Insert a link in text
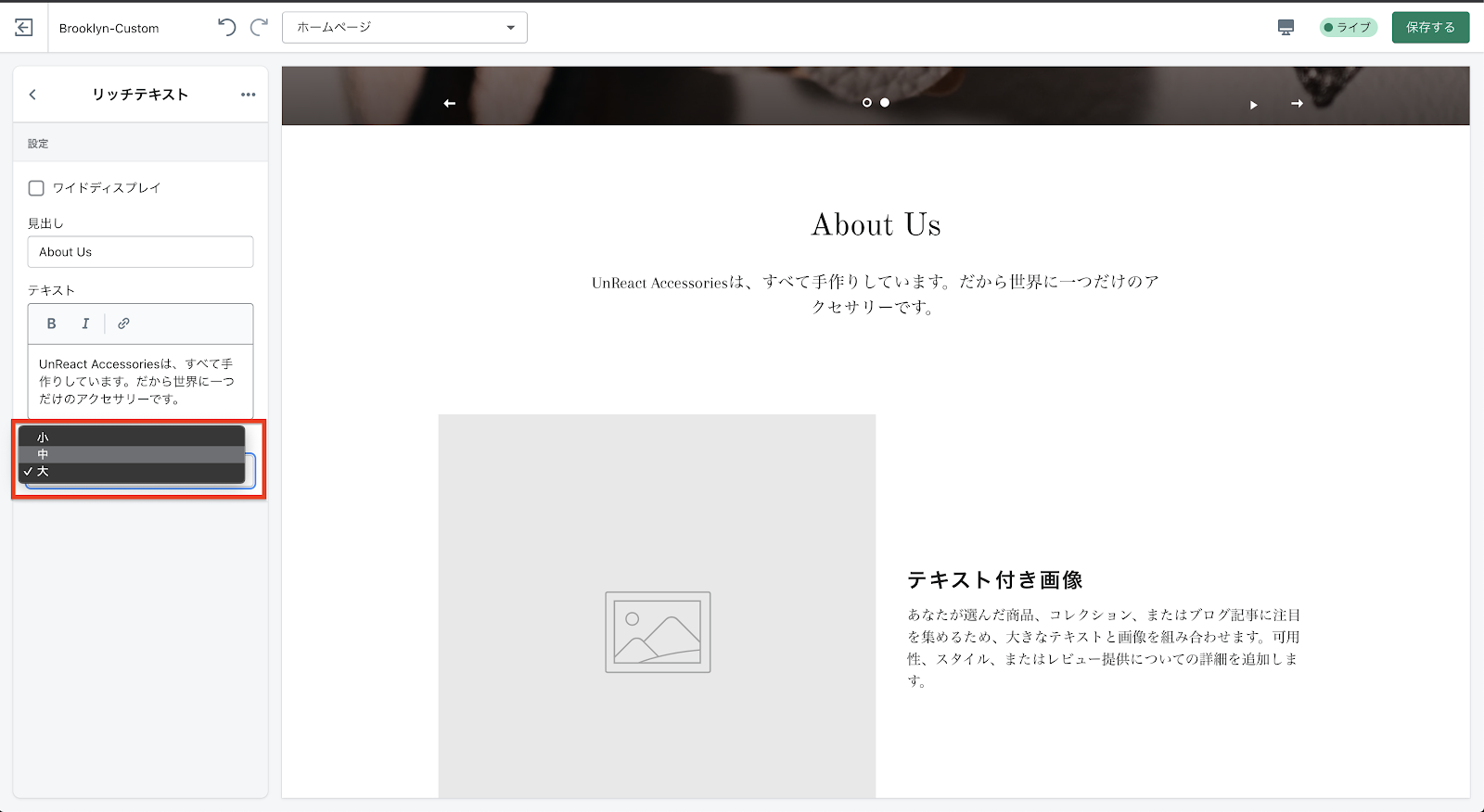This screenshot has height=812, width=1484. pyautogui.click(x=123, y=324)
